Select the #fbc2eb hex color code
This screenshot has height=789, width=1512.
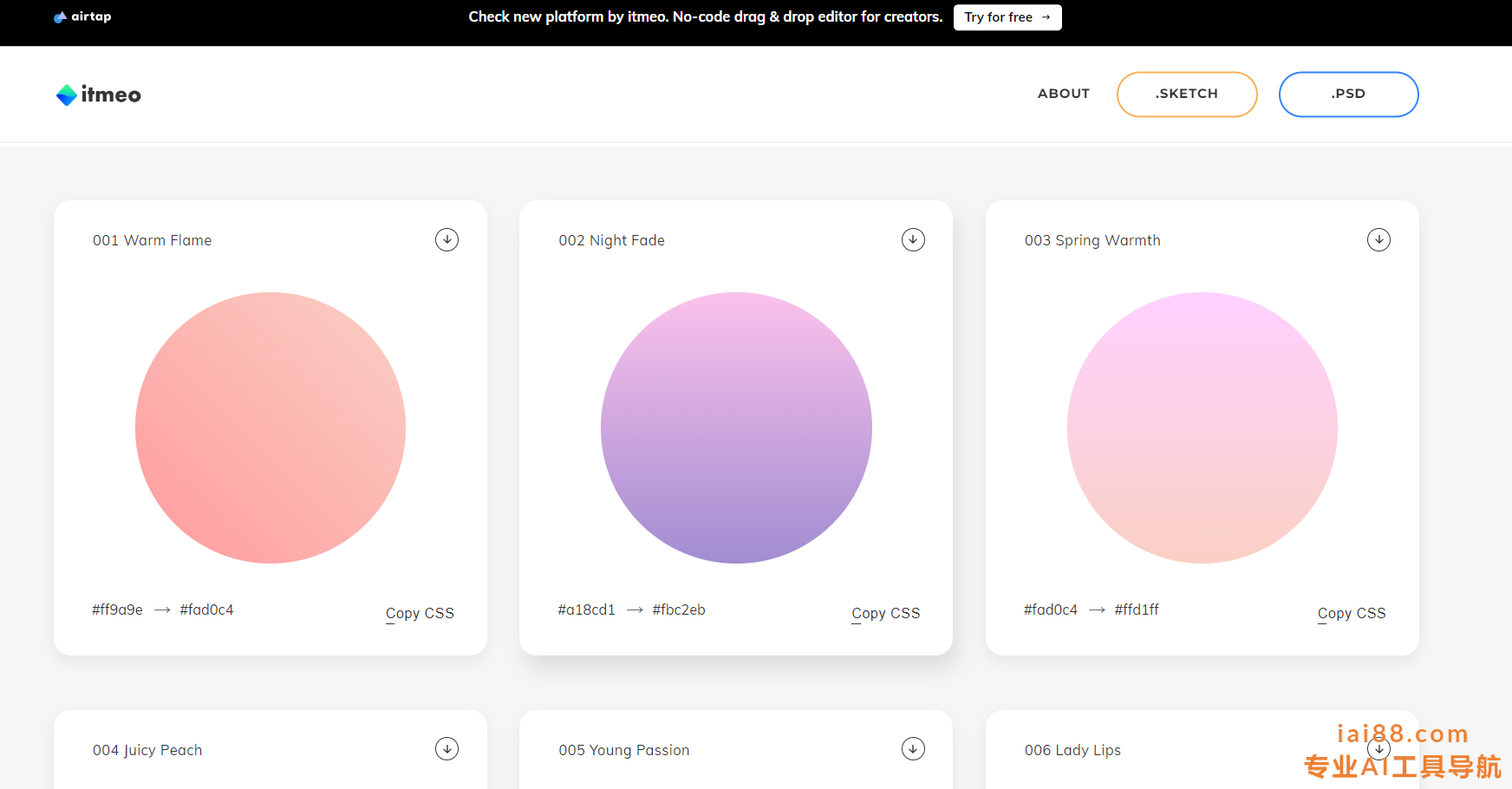coord(679,610)
